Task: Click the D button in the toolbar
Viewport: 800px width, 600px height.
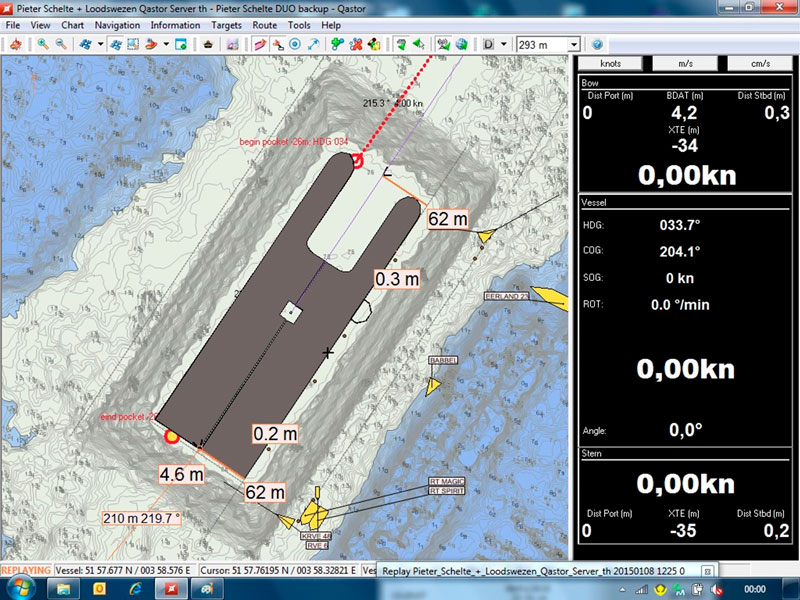Action: click(x=488, y=44)
